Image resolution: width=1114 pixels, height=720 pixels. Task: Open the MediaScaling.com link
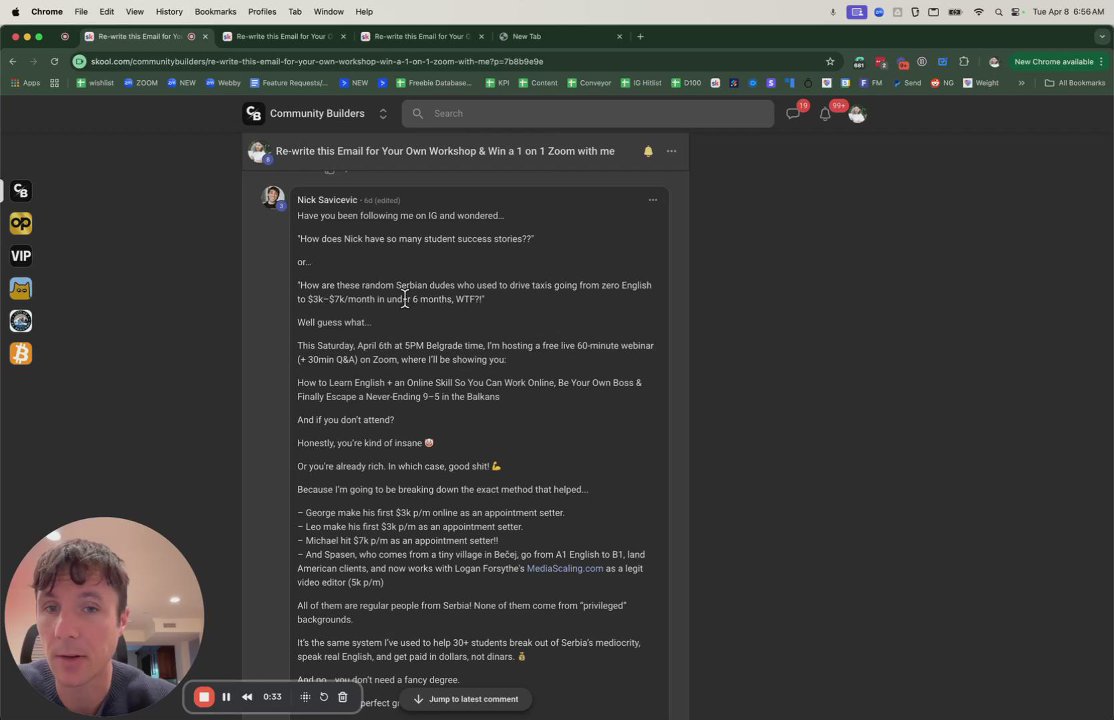coord(565,569)
